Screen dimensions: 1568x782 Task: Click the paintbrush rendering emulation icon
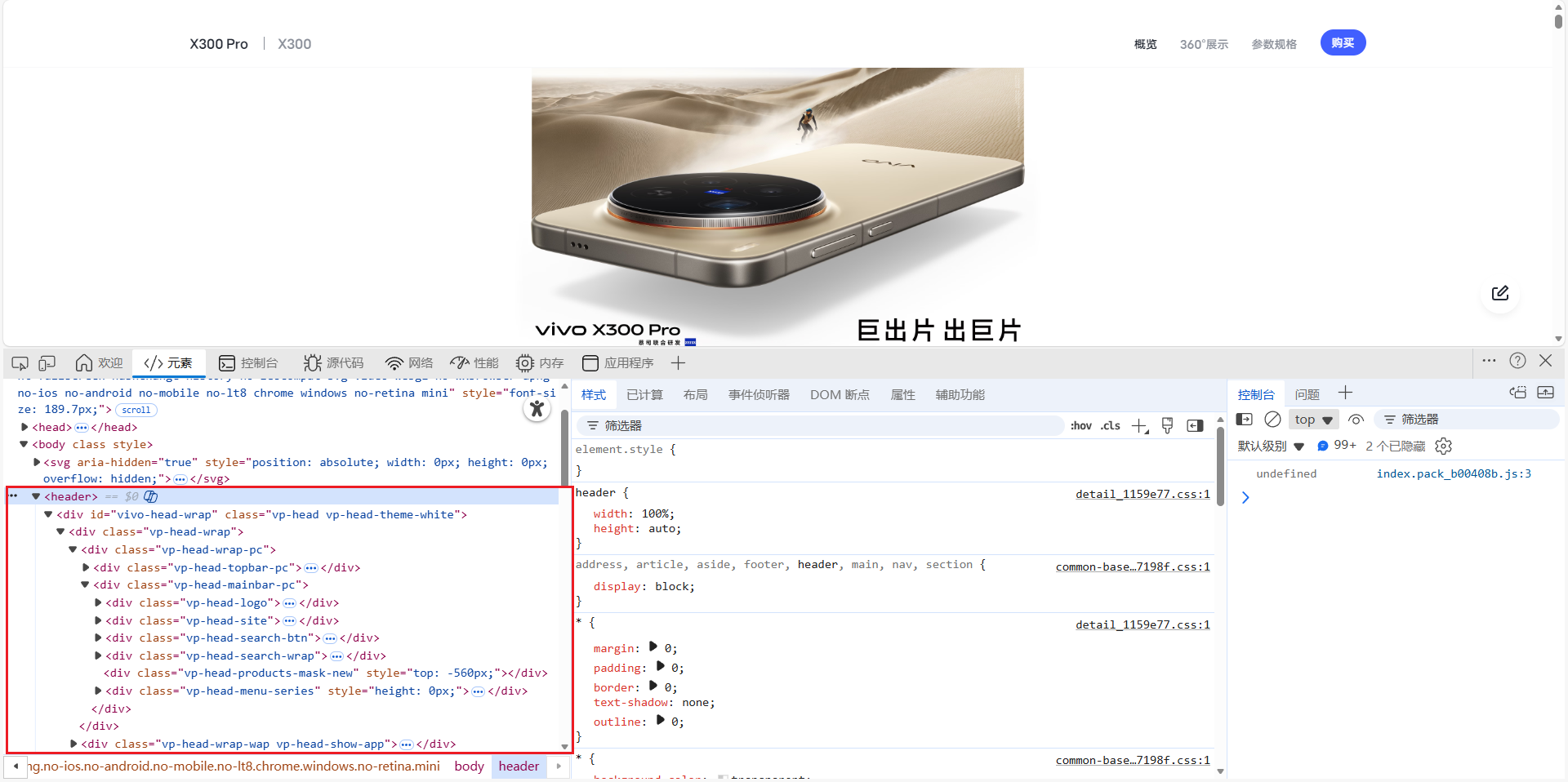click(1167, 426)
